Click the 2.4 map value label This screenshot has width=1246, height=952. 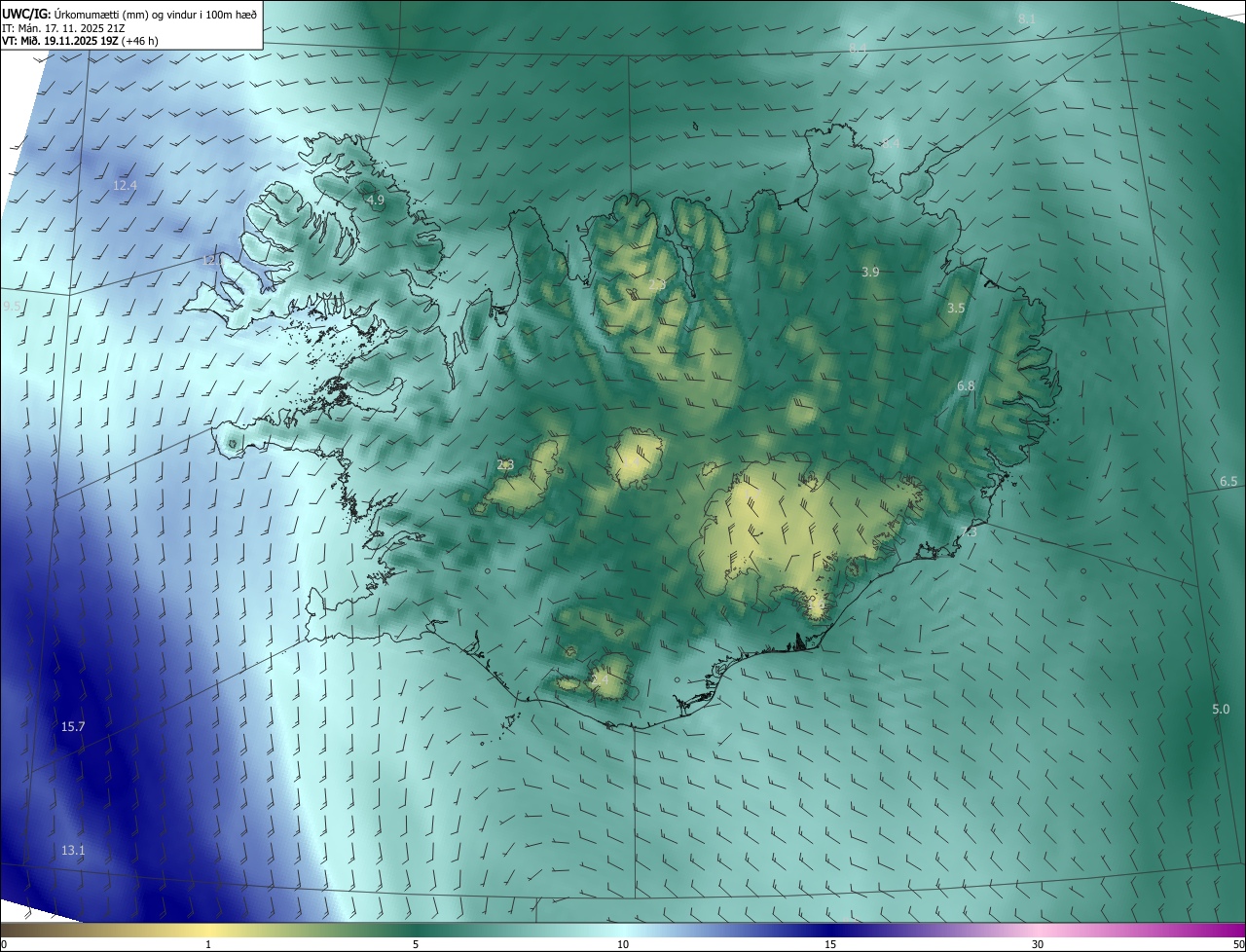click(x=600, y=679)
